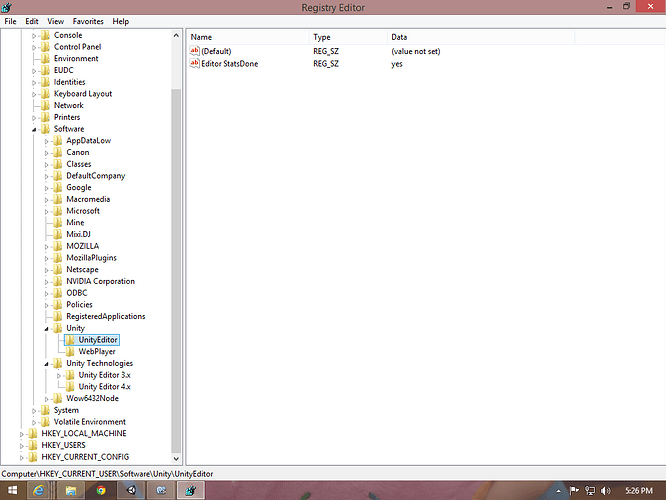Screen dimensions: 666x500
Task: Select the Keyboard Layout key
Action: 83,94
